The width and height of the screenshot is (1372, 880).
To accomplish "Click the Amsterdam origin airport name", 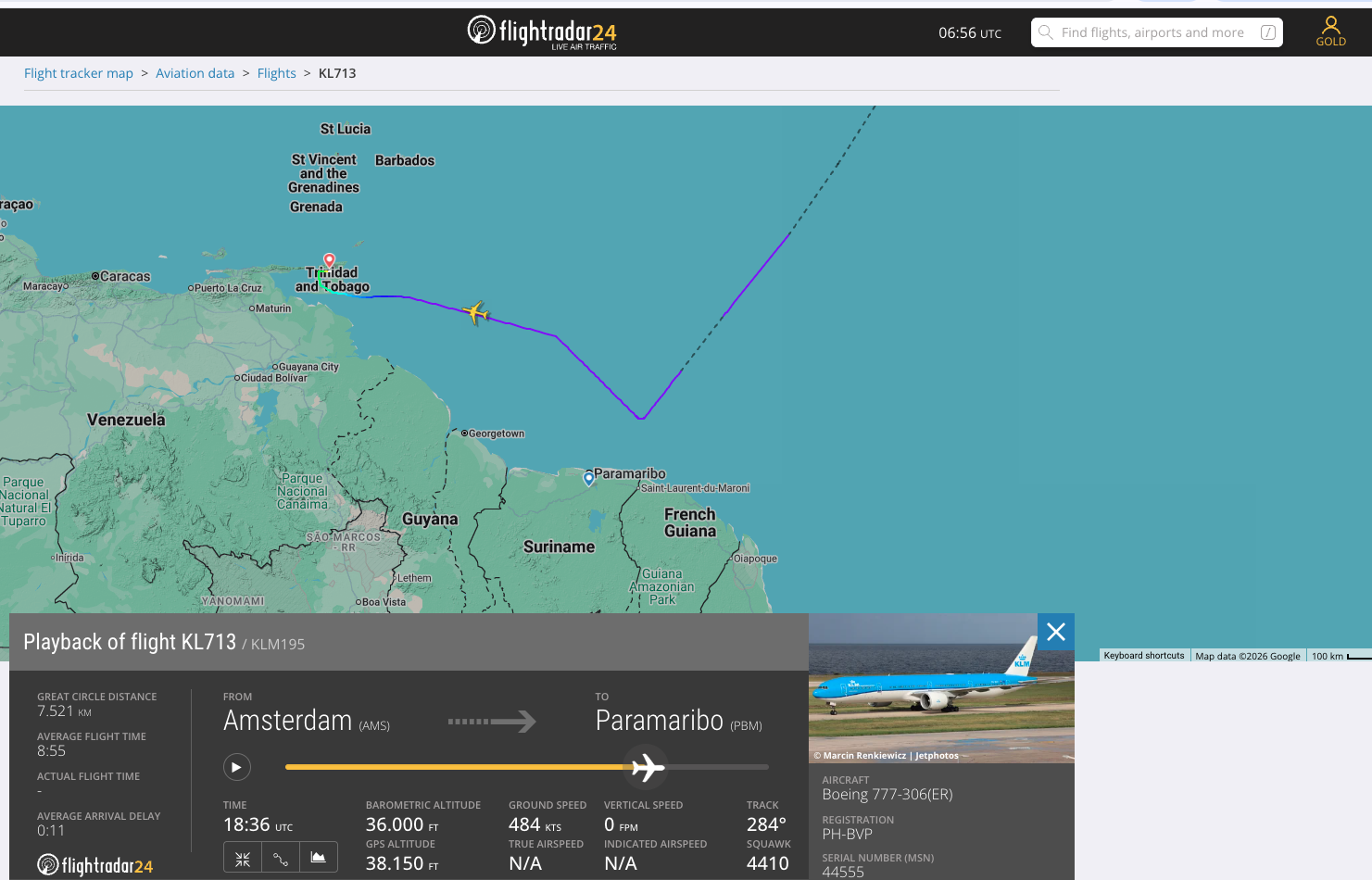I will pos(288,721).
